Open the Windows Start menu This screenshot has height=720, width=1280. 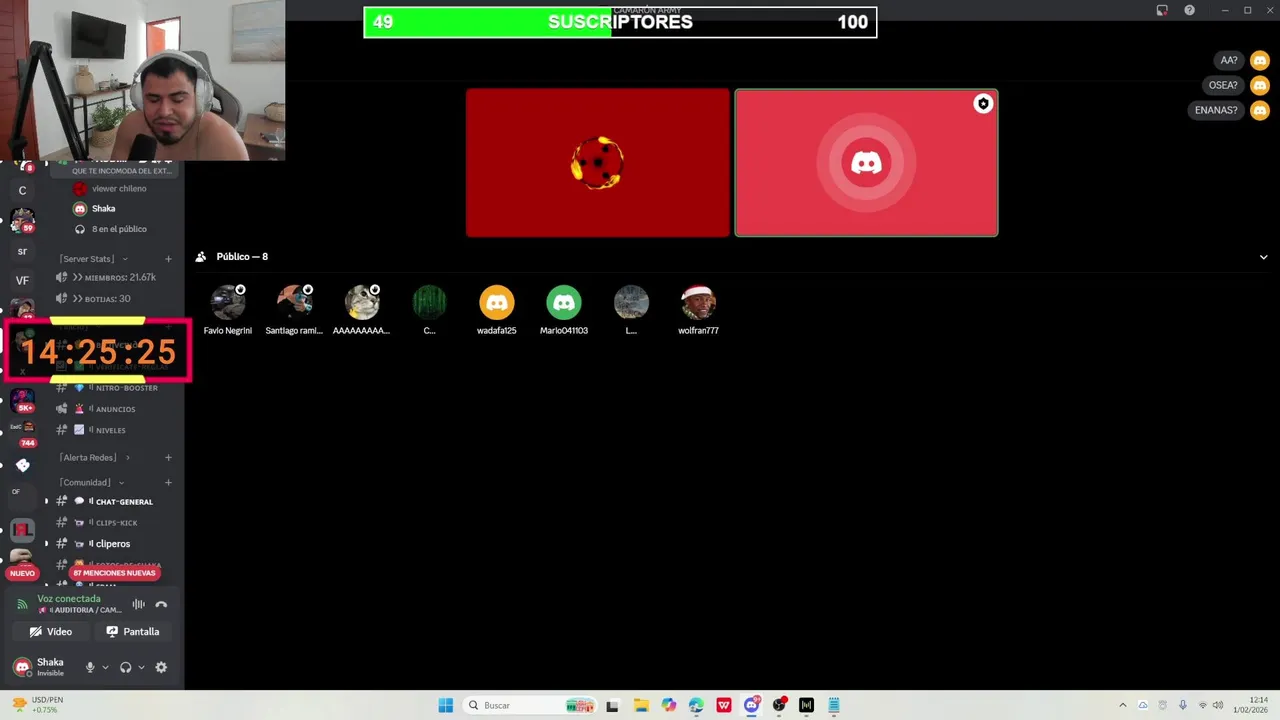coord(446,705)
